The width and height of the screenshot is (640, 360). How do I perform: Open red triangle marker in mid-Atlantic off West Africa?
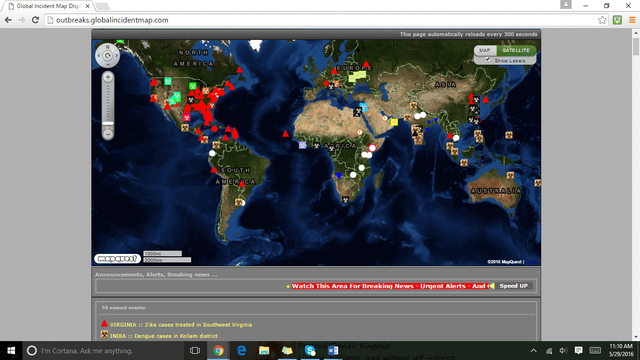tap(285, 133)
